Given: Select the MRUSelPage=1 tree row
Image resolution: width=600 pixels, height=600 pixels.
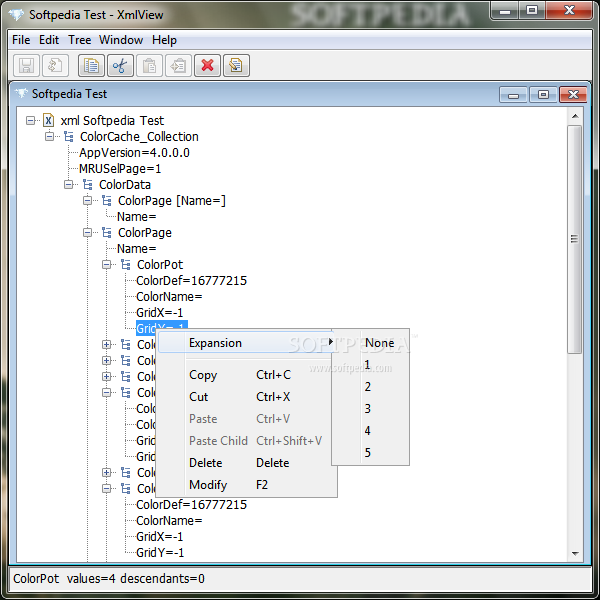Looking at the screenshot, I should point(120,169).
